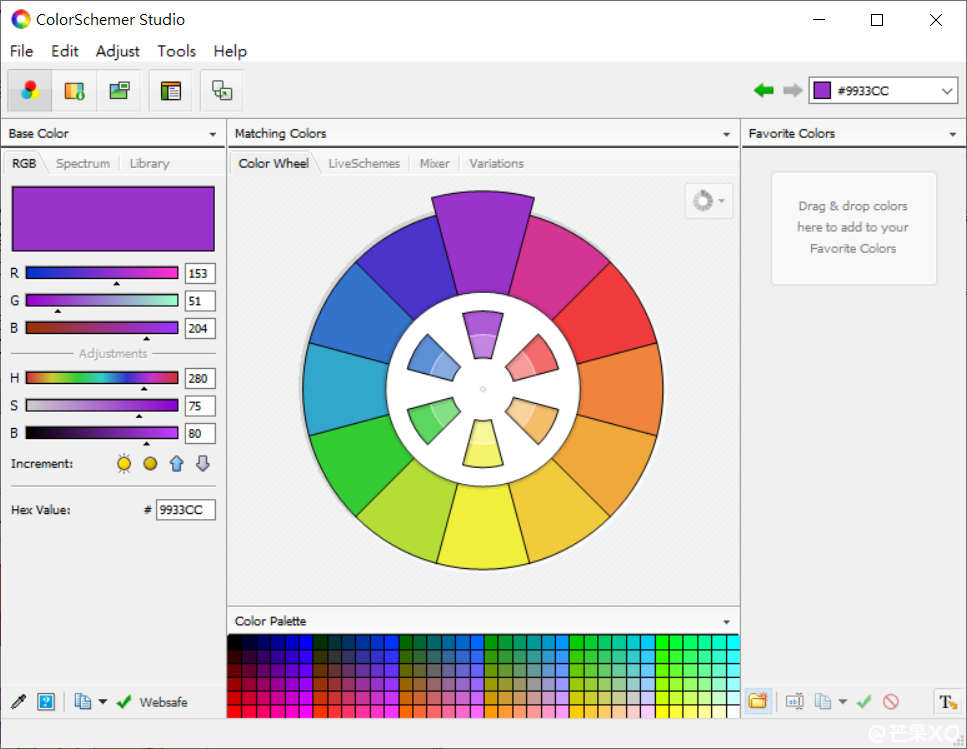The width and height of the screenshot is (967, 749).
Task: Click the R red channel slider
Action: pyautogui.click(x=102, y=273)
